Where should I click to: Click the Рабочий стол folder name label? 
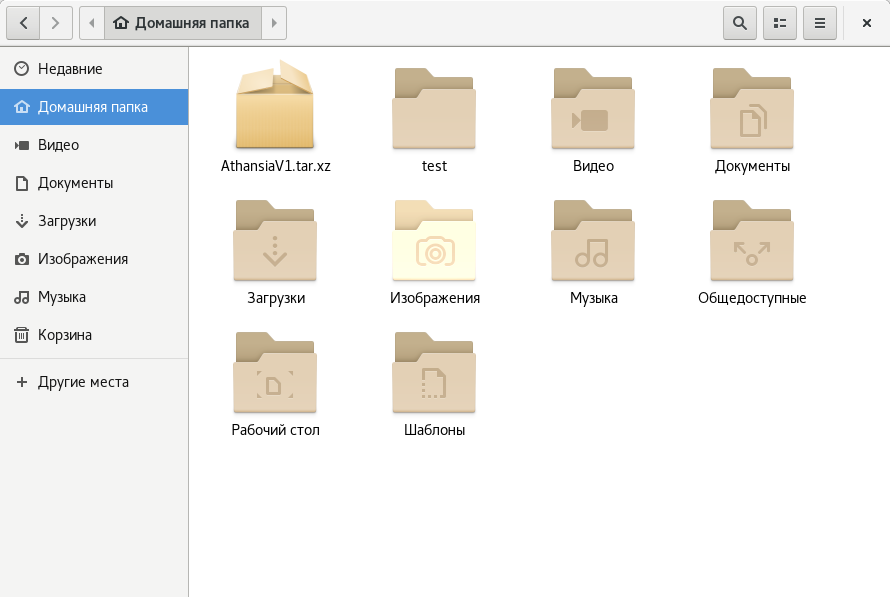click(275, 430)
